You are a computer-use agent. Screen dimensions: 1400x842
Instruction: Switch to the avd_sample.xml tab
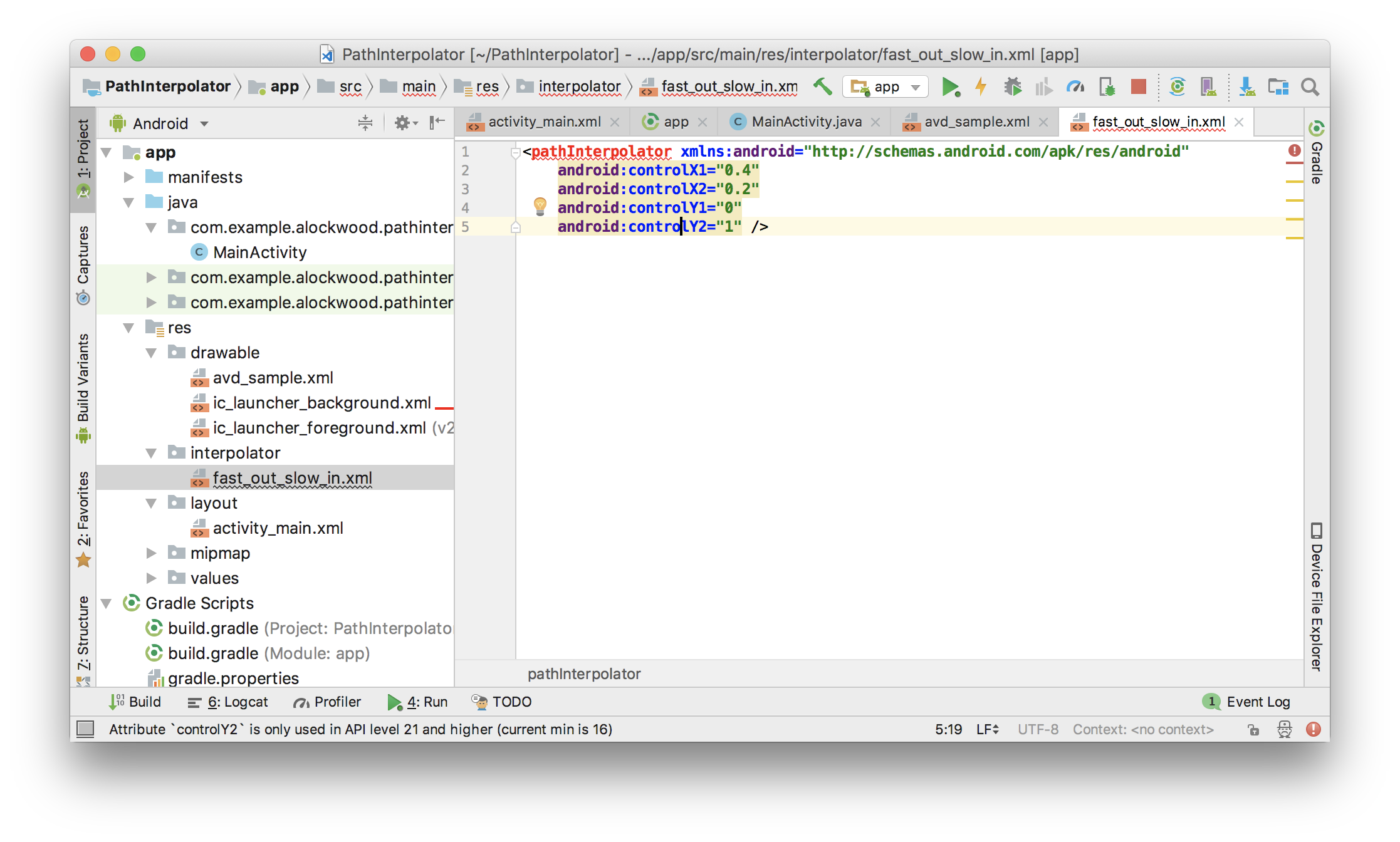tap(976, 122)
